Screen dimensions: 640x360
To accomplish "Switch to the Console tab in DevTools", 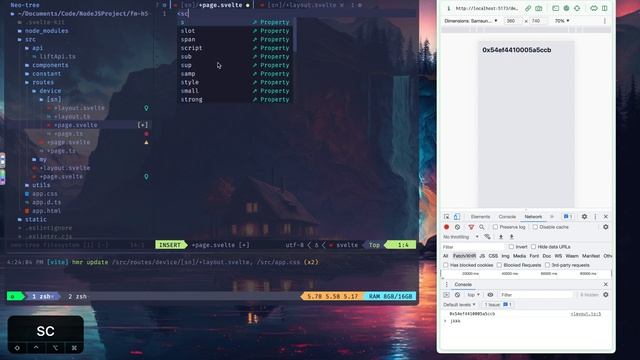I will click(507, 217).
